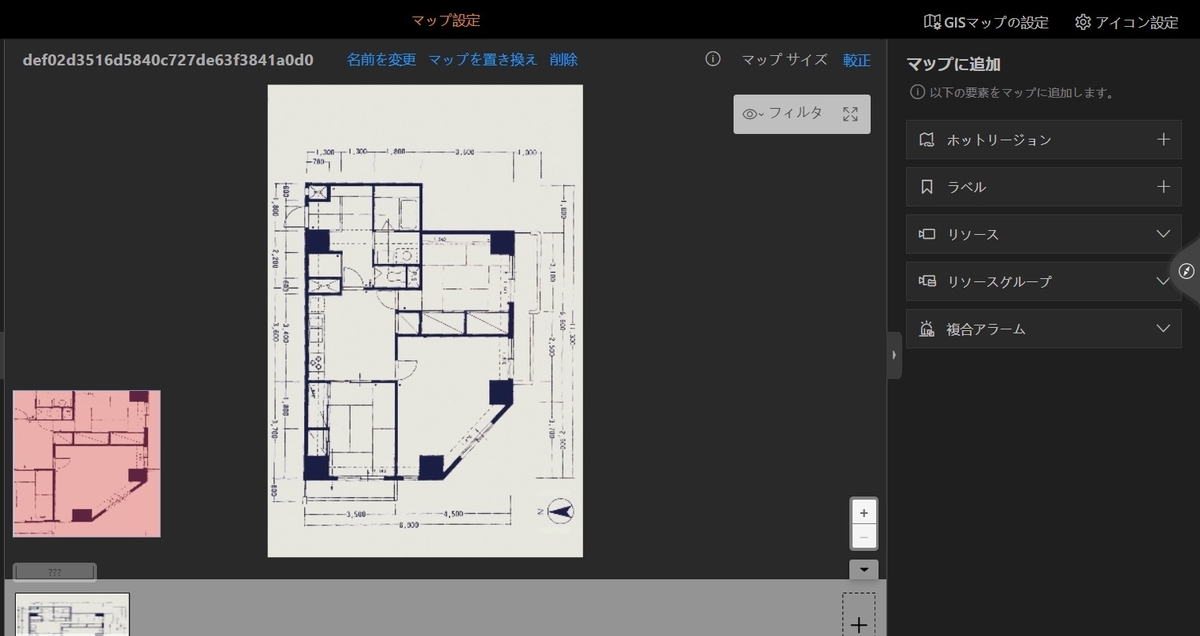Click the リソース camera icon
1200x636 pixels.
point(927,234)
